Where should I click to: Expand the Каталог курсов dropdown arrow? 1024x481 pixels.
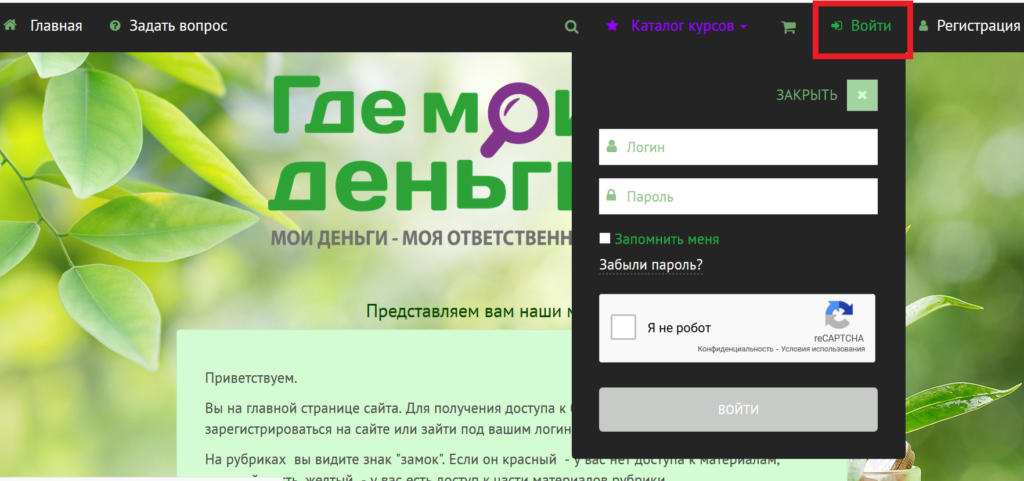click(x=744, y=27)
